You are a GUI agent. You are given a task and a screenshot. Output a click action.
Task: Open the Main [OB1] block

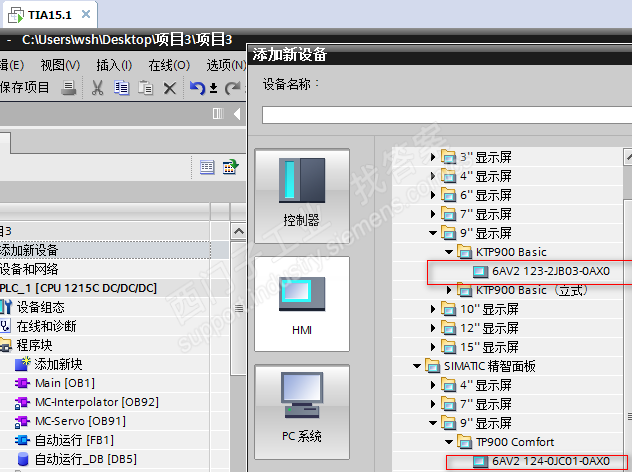pyautogui.click(x=65, y=383)
